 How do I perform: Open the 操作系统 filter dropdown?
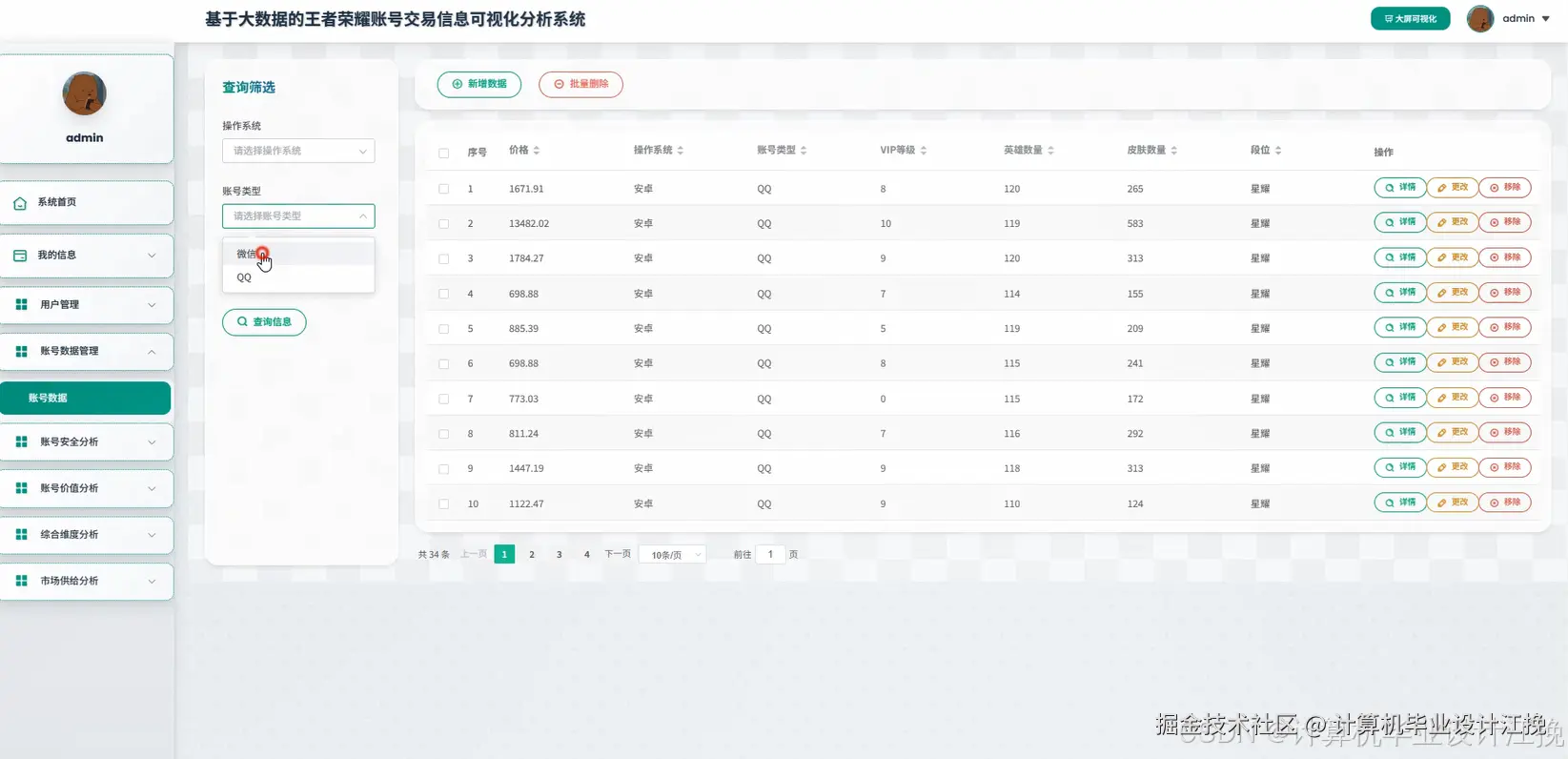[x=298, y=151]
